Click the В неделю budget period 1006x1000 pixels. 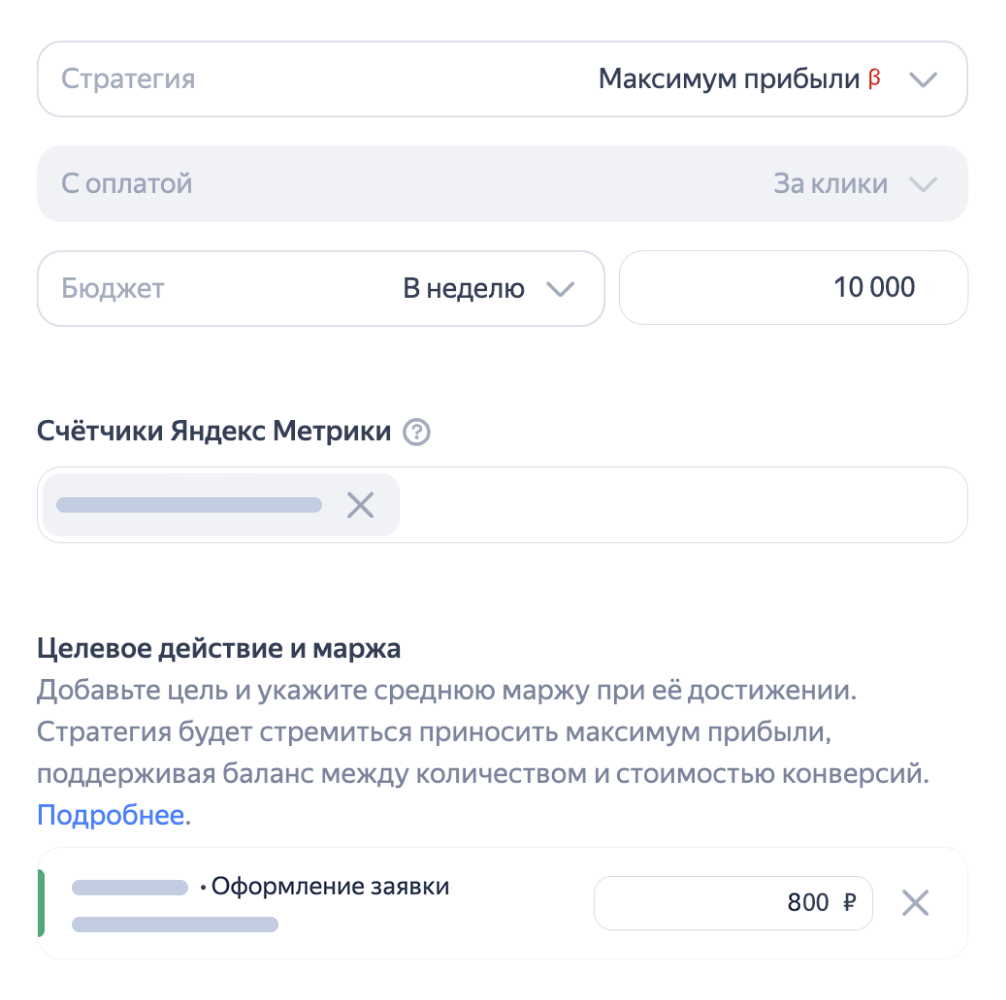[463, 289]
